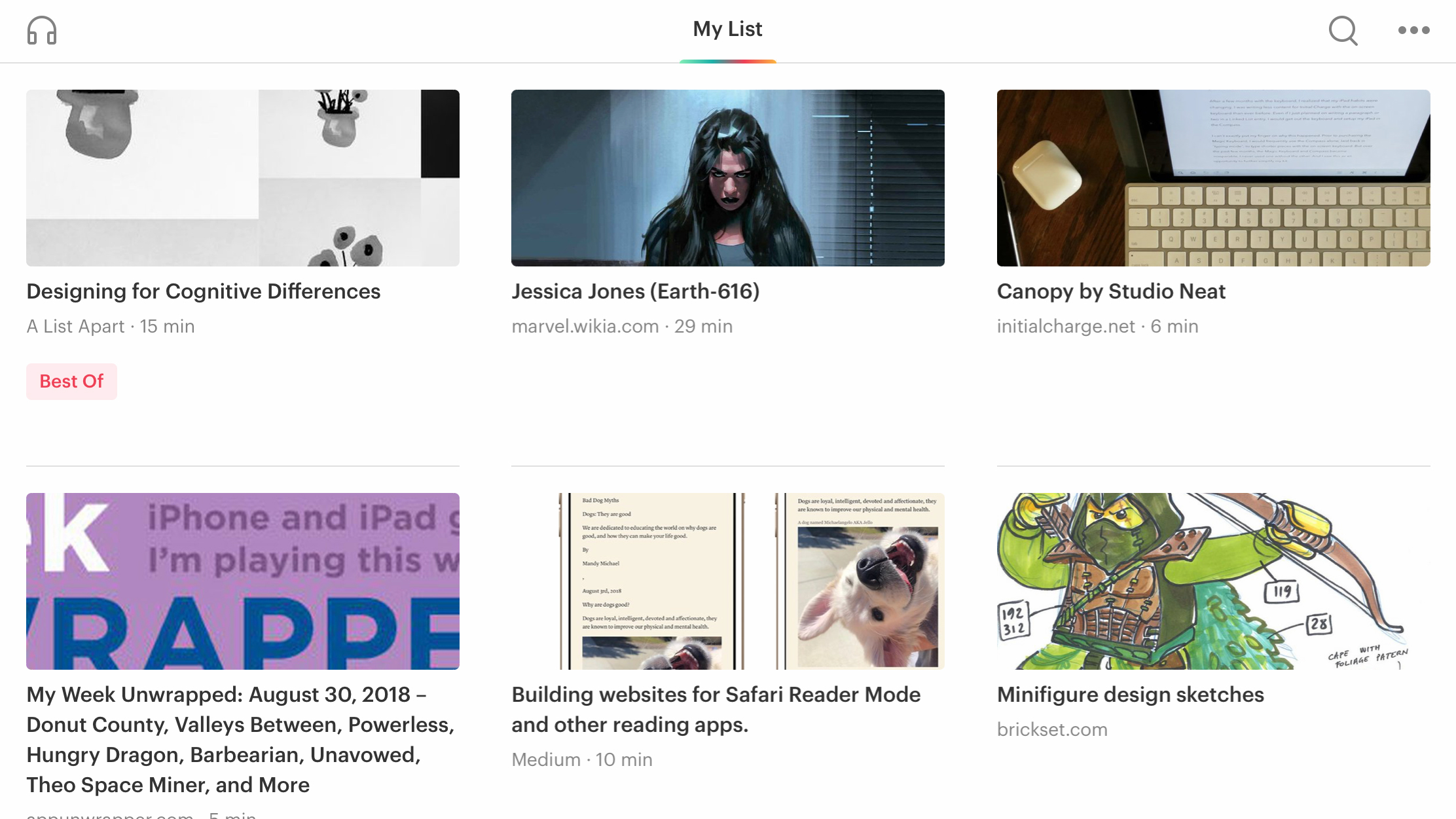
Task: Open the Designing for Cognitive Differences thumbnail
Action: click(243, 178)
